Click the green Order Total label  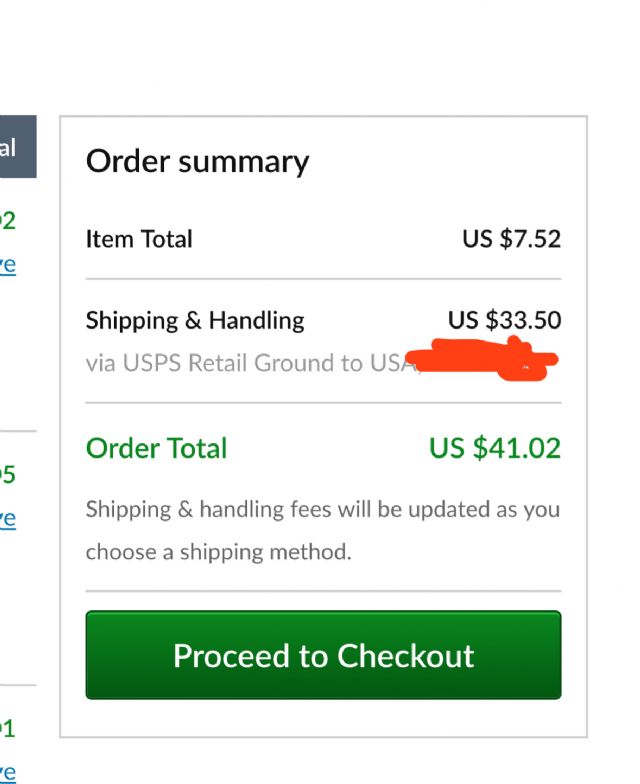pyautogui.click(x=157, y=448)
